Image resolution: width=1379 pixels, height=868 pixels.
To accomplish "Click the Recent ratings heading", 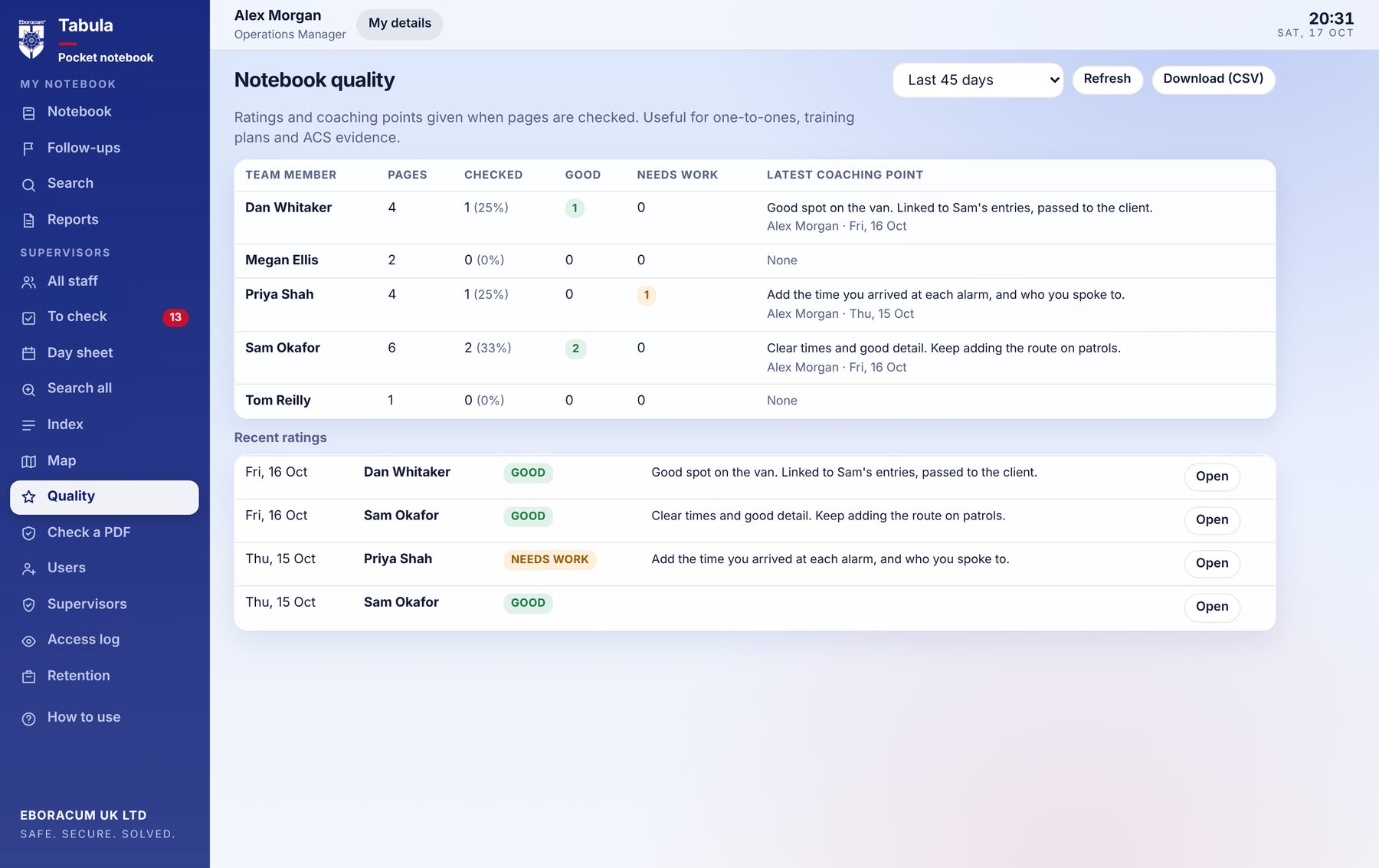I will [280, 437].
